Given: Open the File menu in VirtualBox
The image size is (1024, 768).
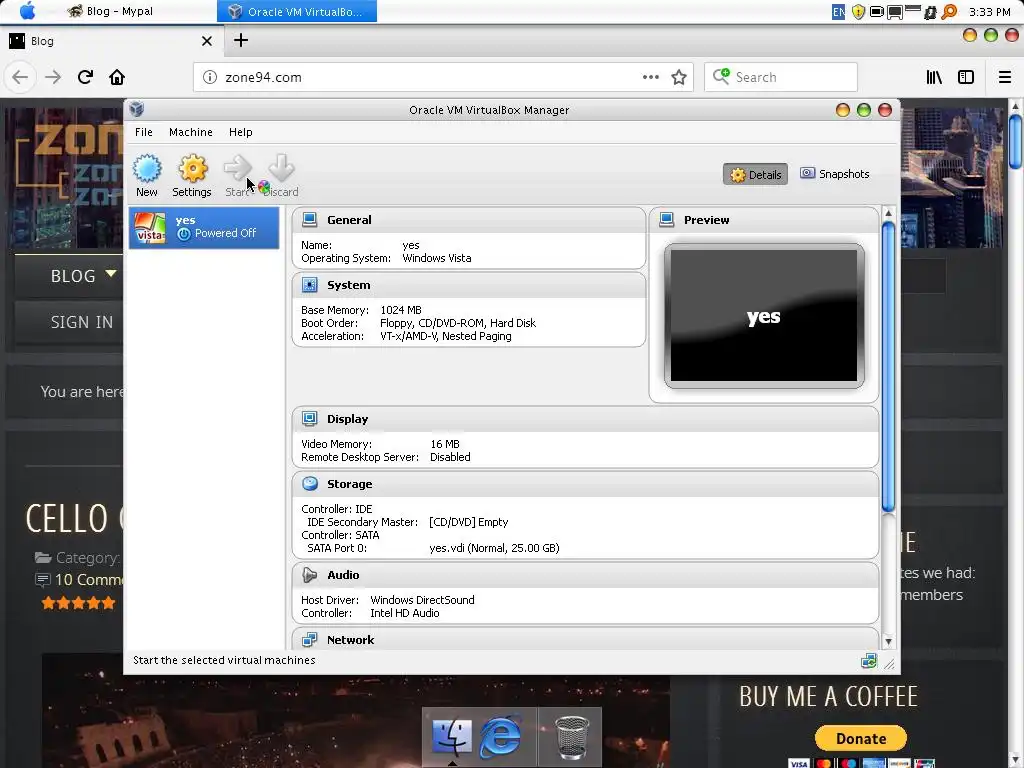Looking at the screenshot, I should 144,132.
